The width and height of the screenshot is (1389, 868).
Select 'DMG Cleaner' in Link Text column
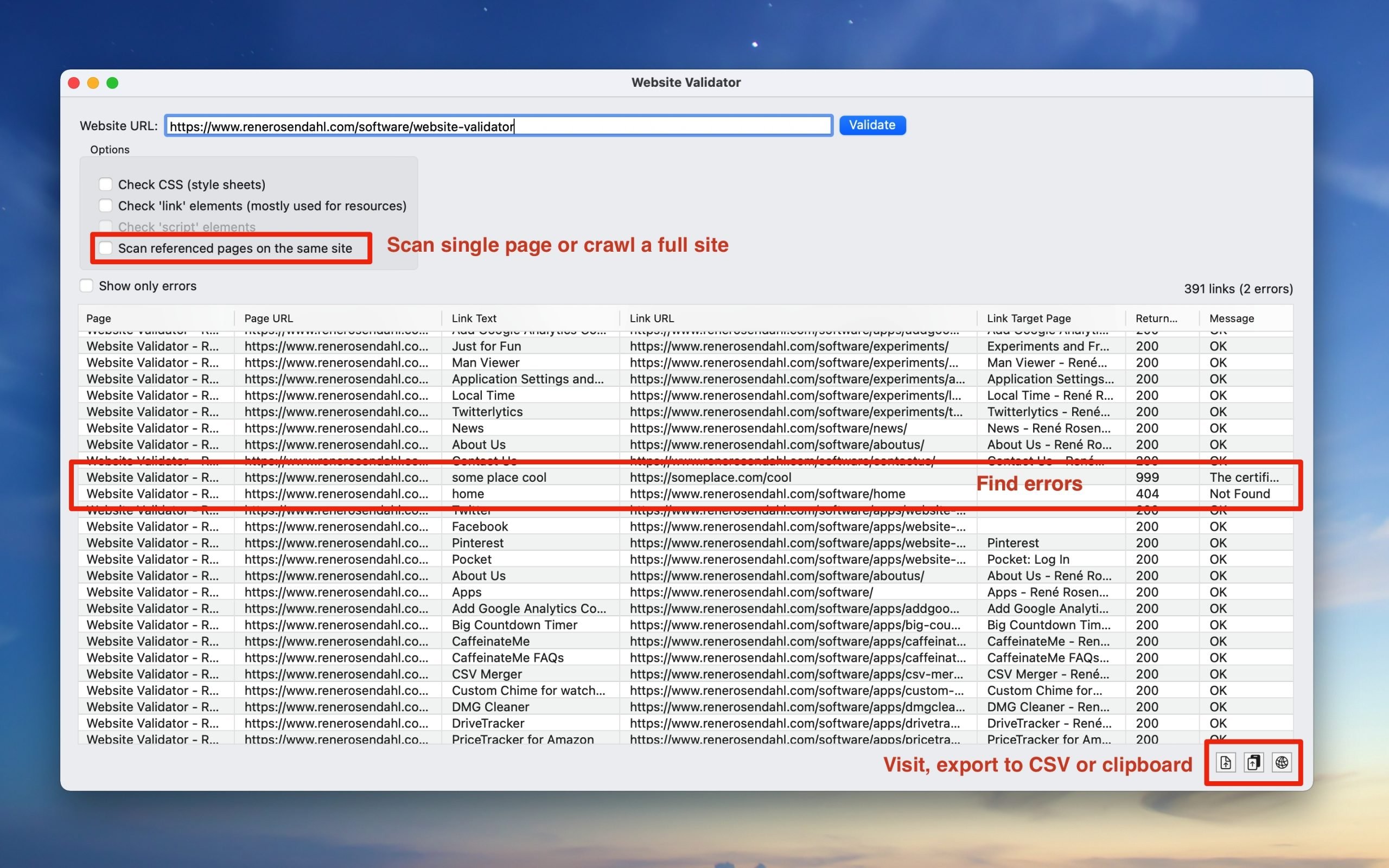490,707
